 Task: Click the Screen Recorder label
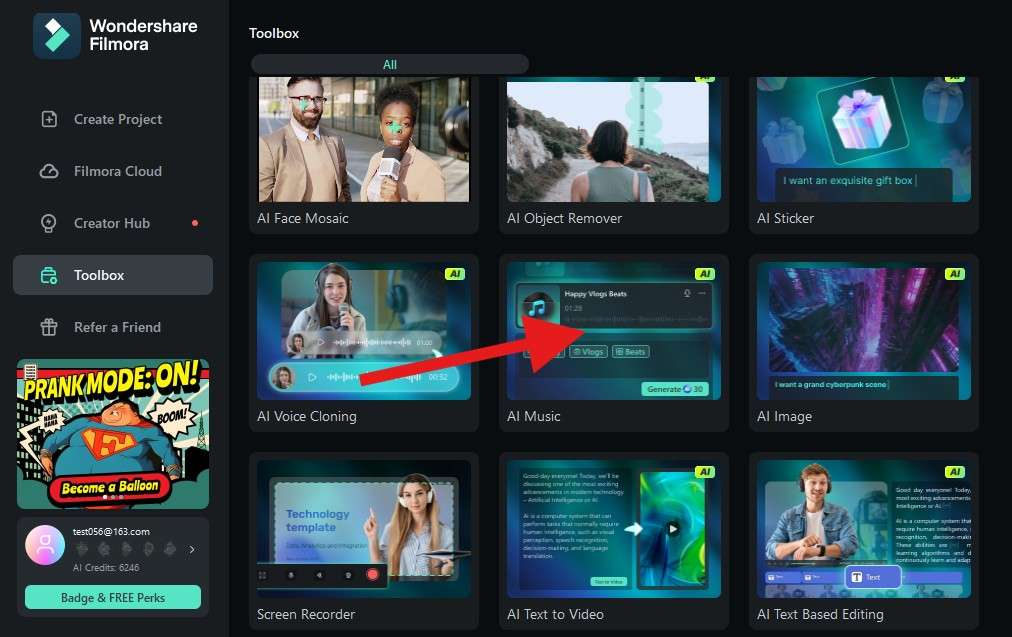[x=306, y=615]
